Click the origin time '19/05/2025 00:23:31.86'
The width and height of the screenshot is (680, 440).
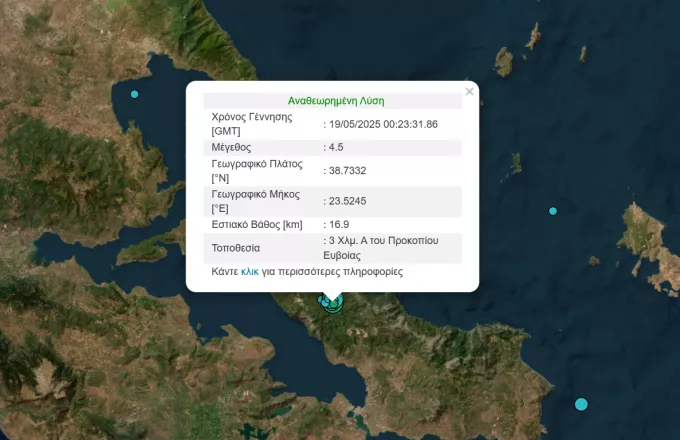click(x=383, y=124)
